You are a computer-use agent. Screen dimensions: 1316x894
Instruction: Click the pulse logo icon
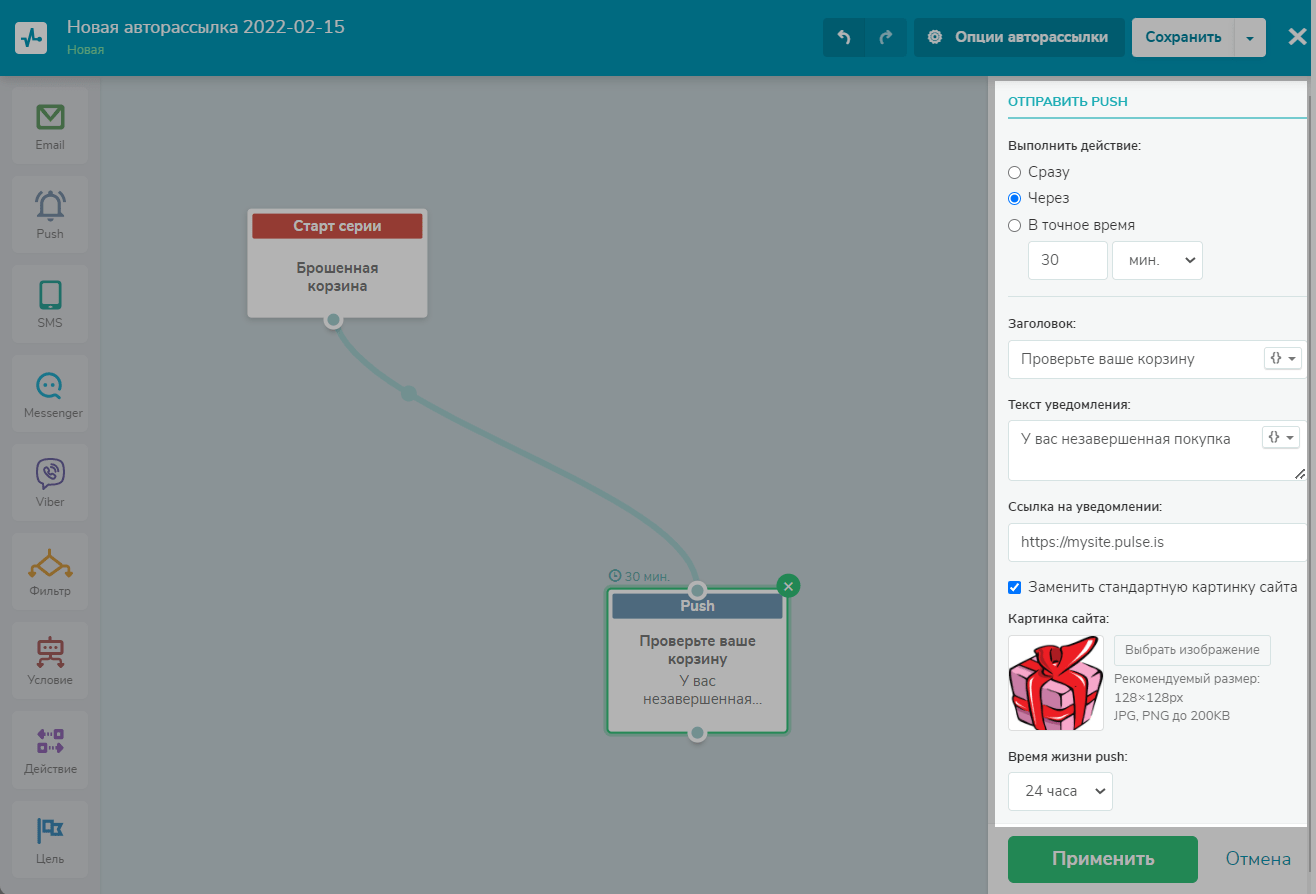pos(31,37)
